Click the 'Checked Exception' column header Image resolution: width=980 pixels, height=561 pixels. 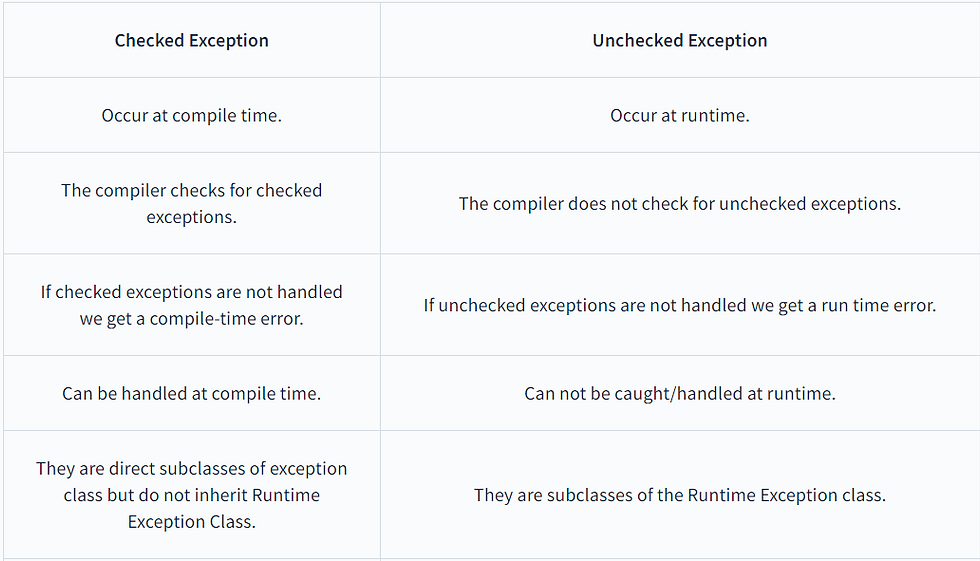coord(191,41)
